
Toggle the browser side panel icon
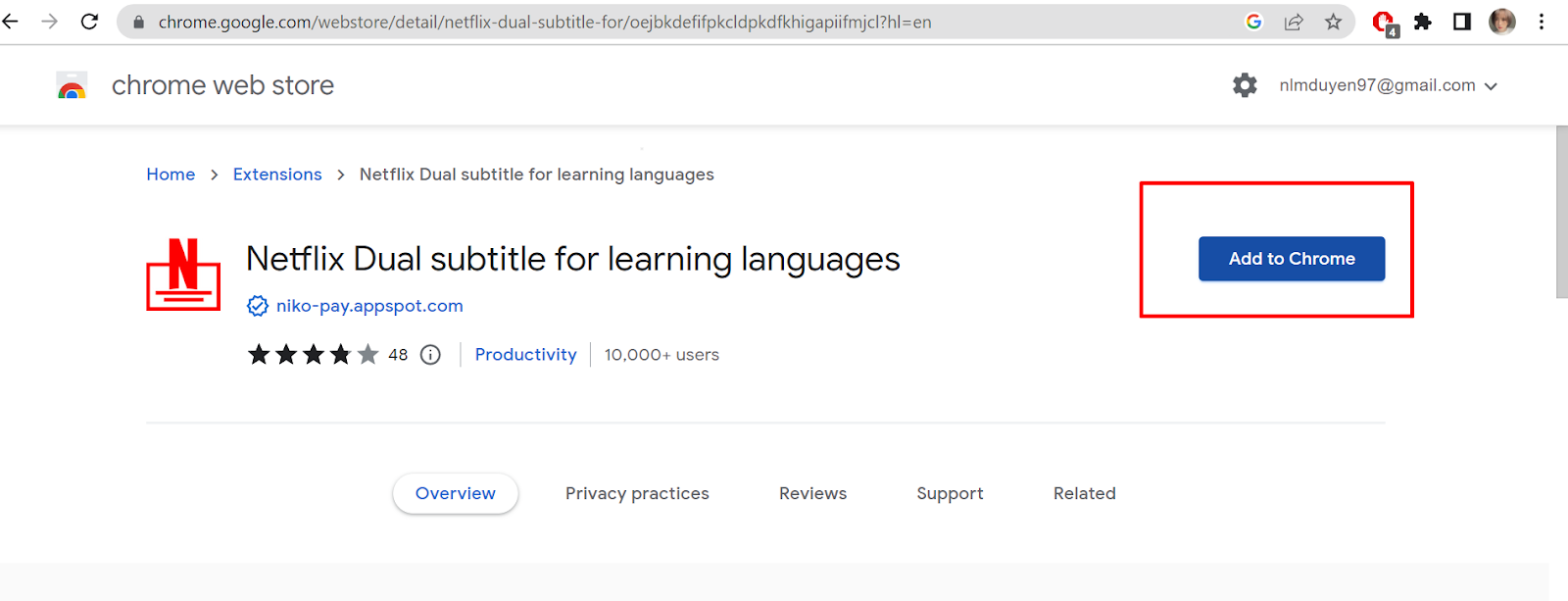pyautogui.click(x=1462, y=22)
